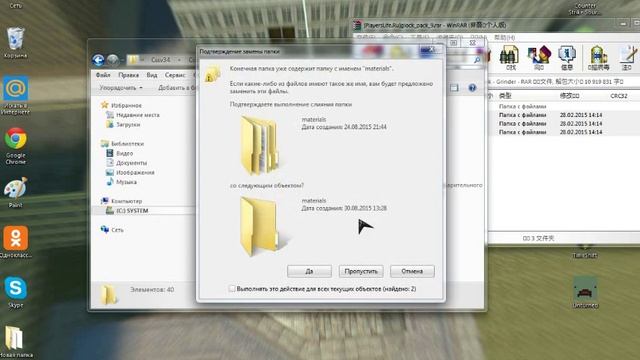Viewport: 640px width, 360px height.
Task: Open the Recycle Bin desktop icon
Action: coord(16,42)
